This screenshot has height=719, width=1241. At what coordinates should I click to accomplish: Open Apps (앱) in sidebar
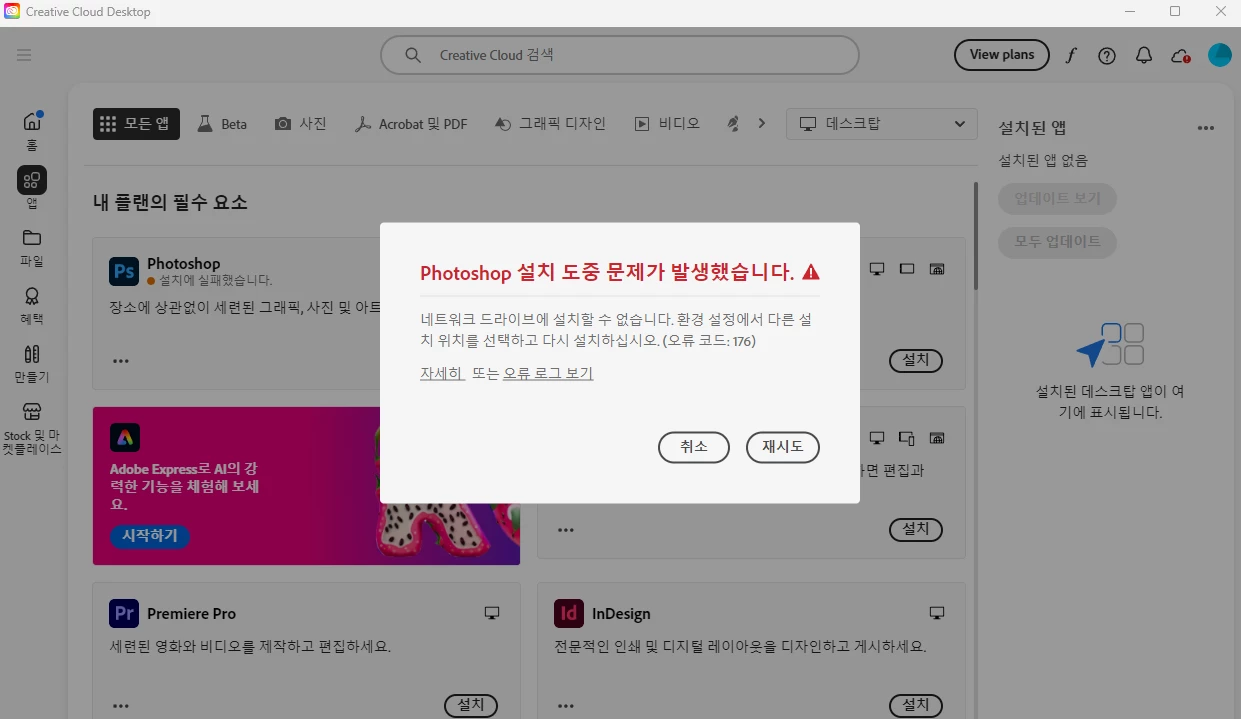[32, 188]
